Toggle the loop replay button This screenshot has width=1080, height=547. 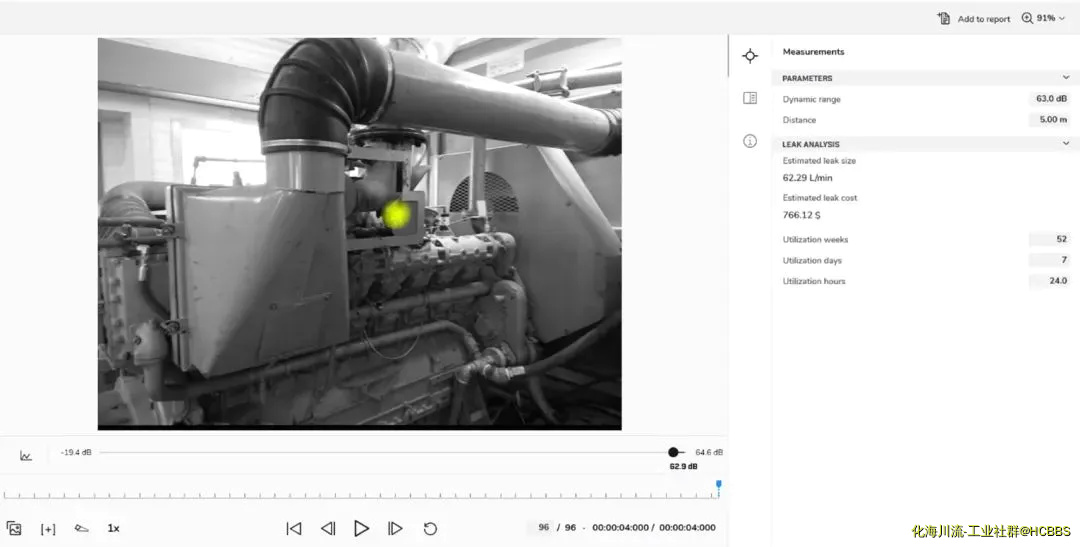click(430, 528)
